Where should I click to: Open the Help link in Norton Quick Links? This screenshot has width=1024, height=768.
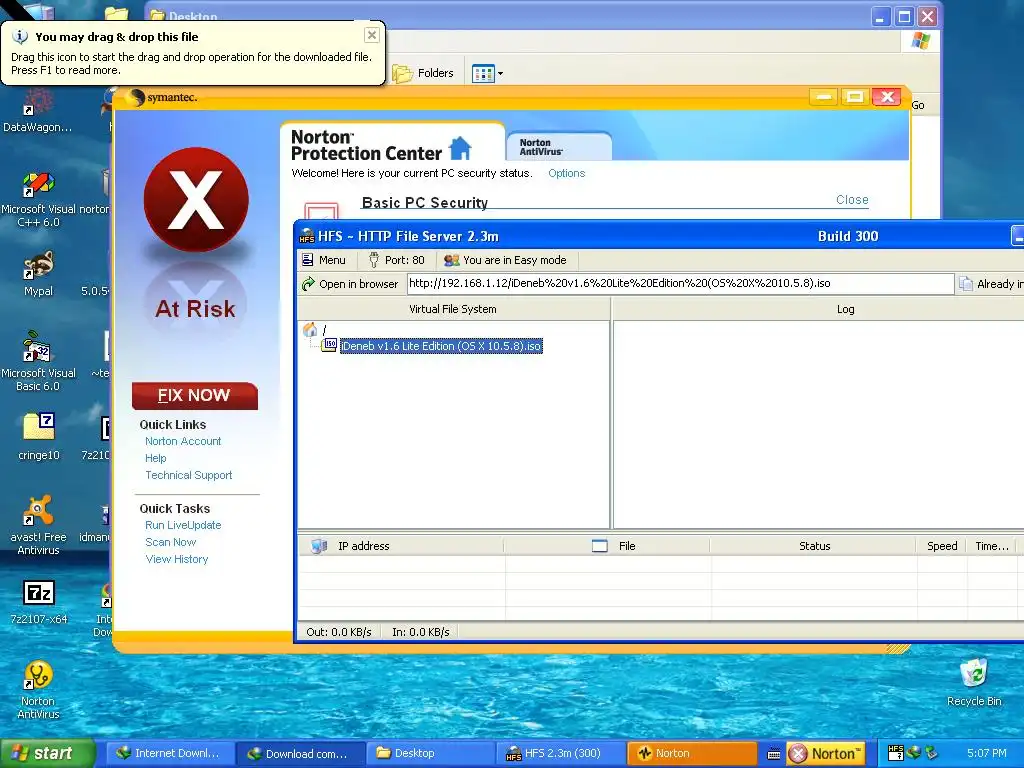155,458
